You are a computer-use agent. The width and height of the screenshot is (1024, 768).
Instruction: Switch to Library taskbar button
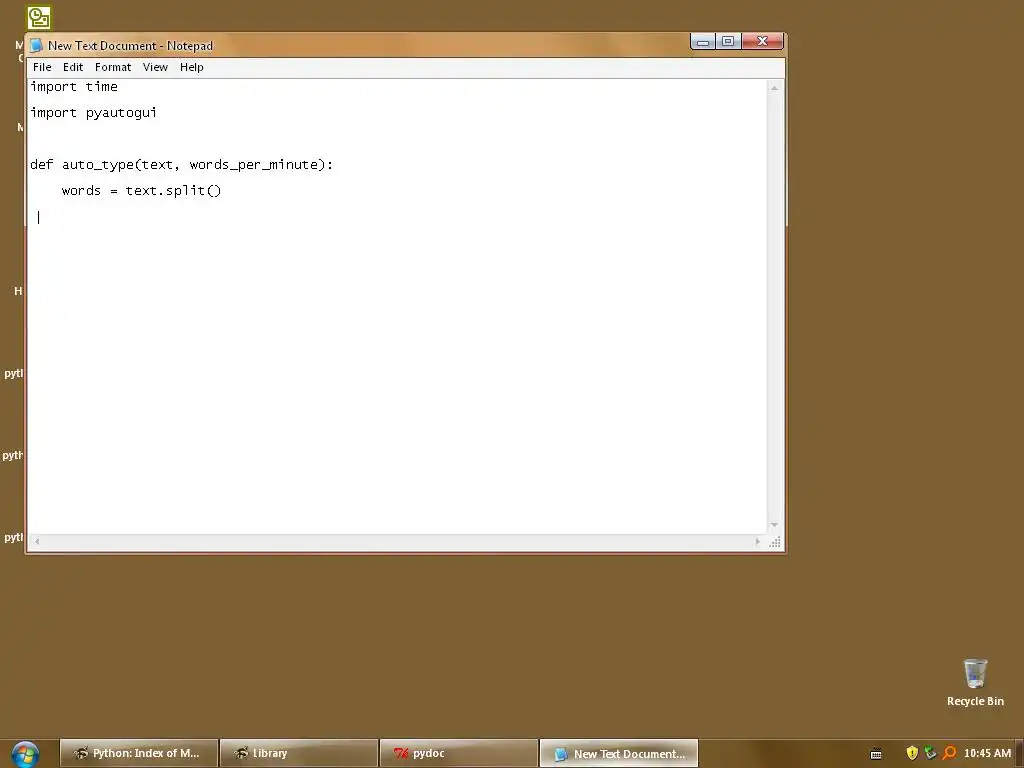tap(299, 754)
